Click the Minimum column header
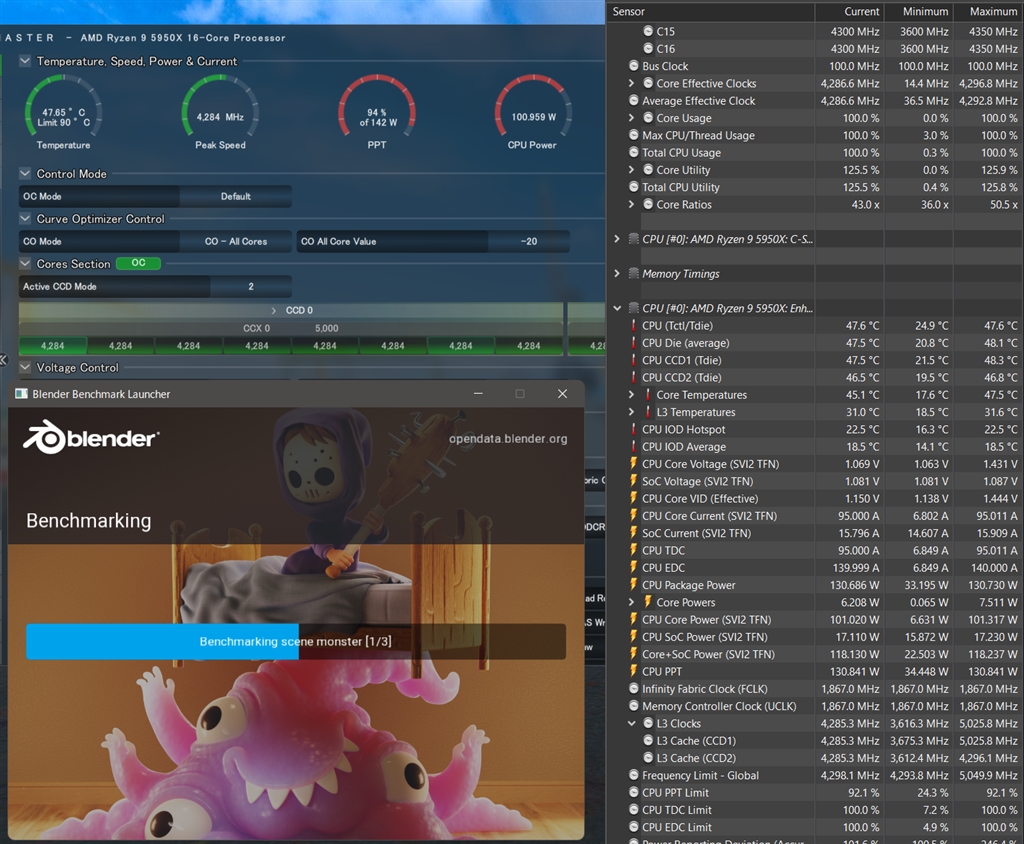Screen dimensions: 1024x844 tap(918, 11)
